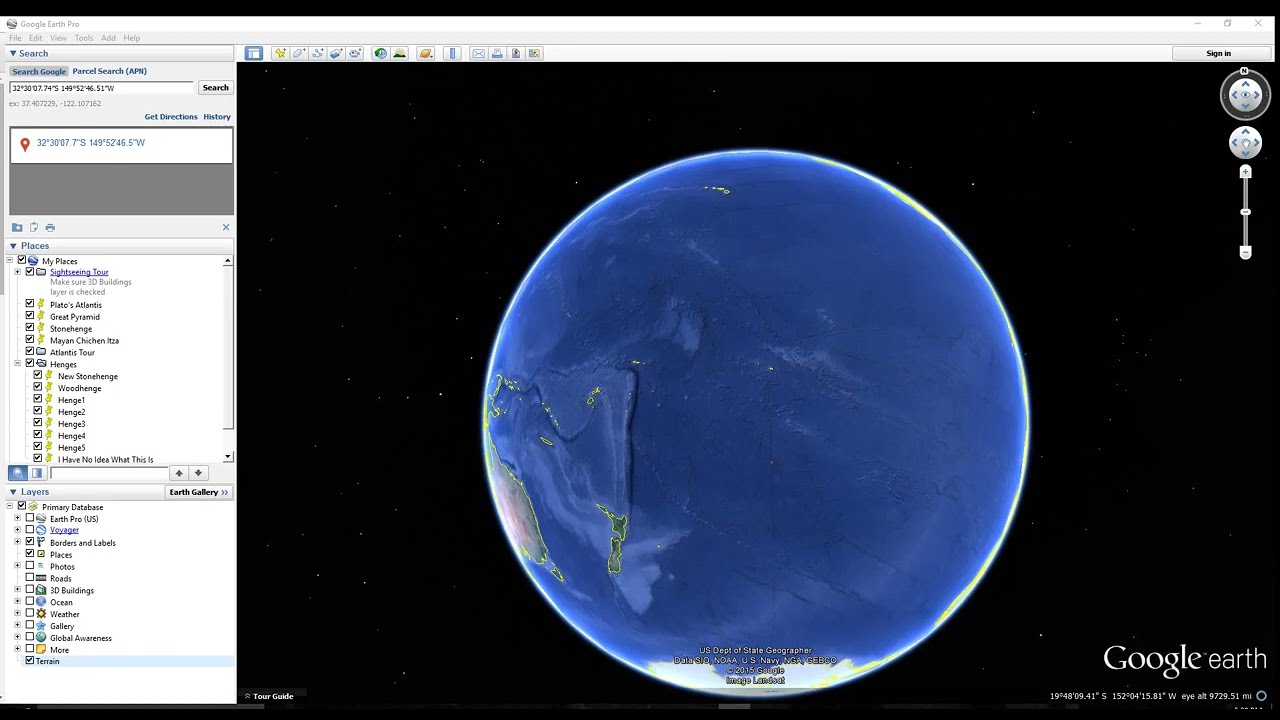1280x720 pixels.
Task: Uncheck the Great Pyramid placemark
Action: [30, 316]
